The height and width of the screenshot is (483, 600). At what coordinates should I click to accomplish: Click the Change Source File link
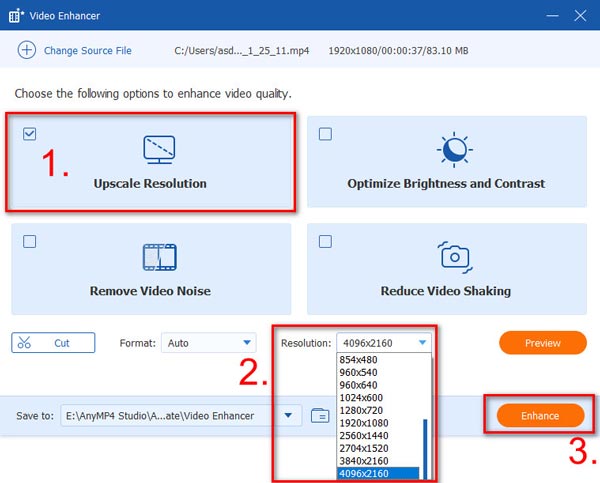point(88,51)
